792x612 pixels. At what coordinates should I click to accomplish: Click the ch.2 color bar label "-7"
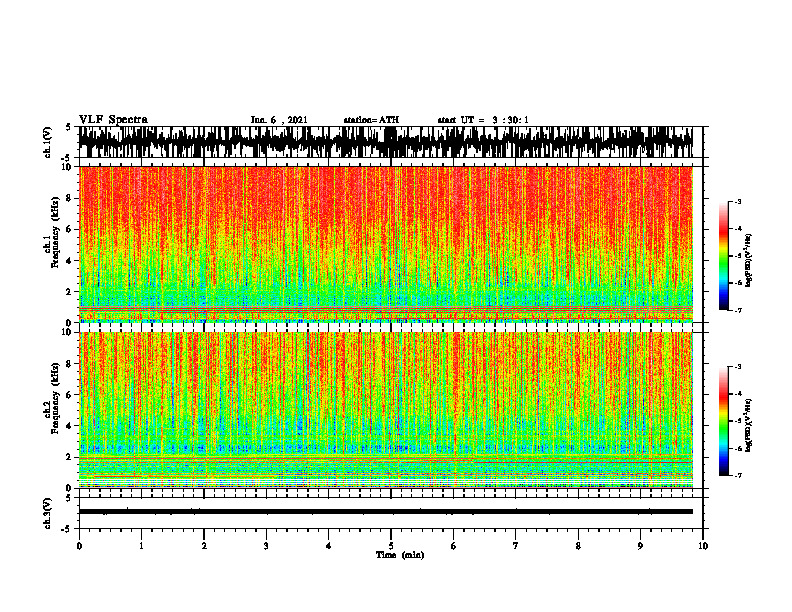click(x=738, y=476)
